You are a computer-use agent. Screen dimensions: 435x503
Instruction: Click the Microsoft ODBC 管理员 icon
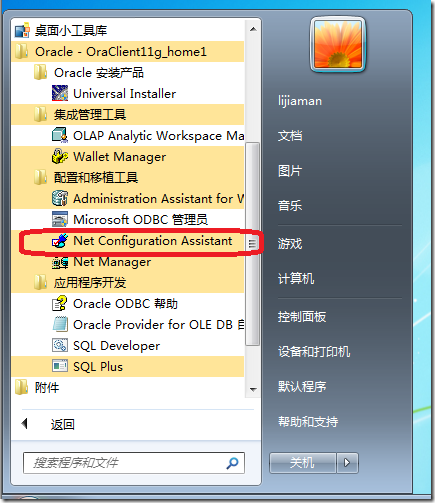tap(60, 219)
